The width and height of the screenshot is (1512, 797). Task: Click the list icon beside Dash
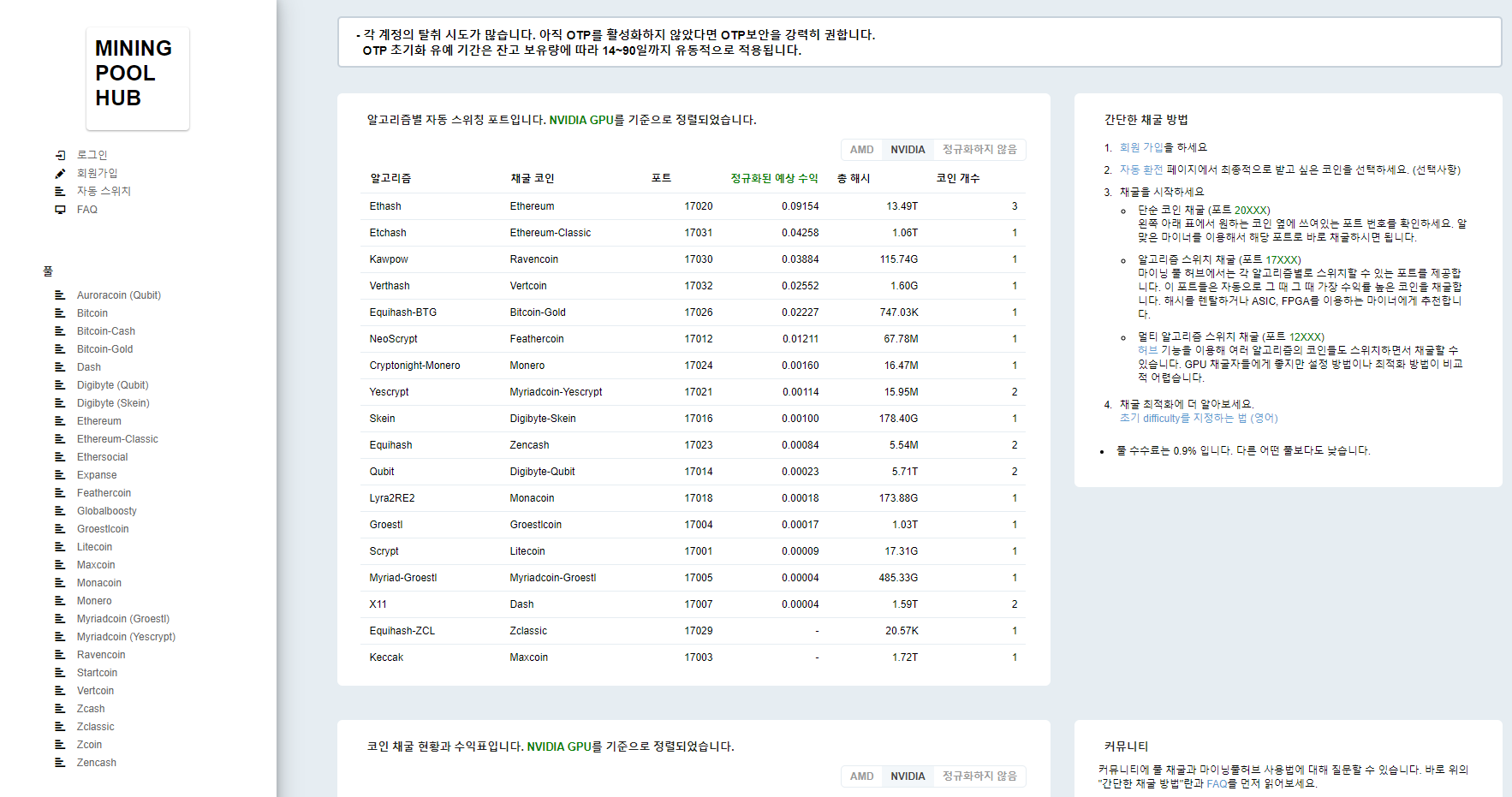point(60,367)
